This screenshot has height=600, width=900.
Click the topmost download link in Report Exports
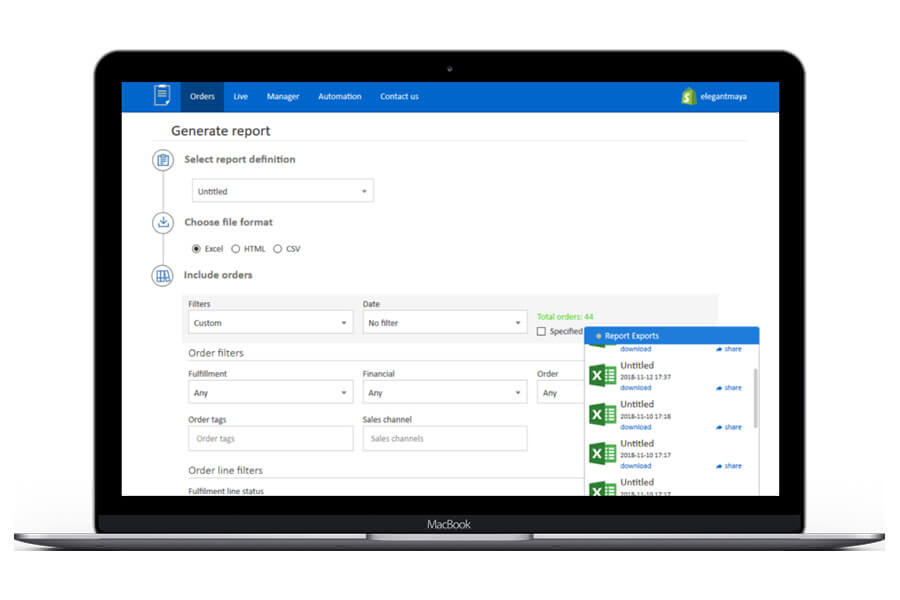point(635,349)
